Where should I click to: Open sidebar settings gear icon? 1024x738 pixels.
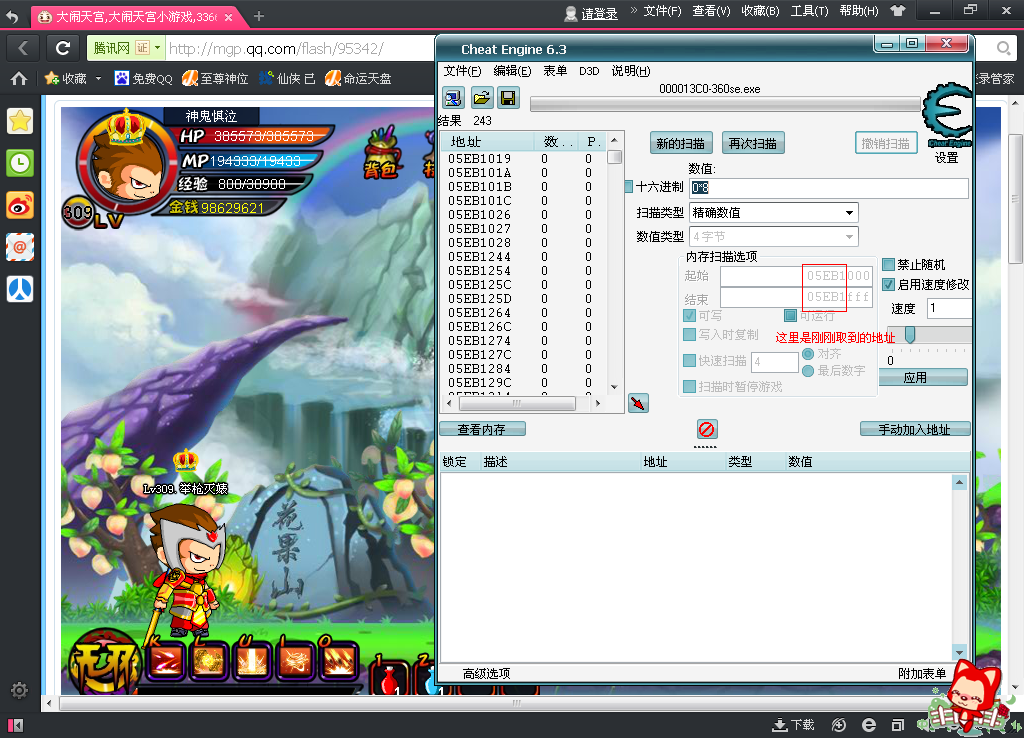click(x=19, y=690)
